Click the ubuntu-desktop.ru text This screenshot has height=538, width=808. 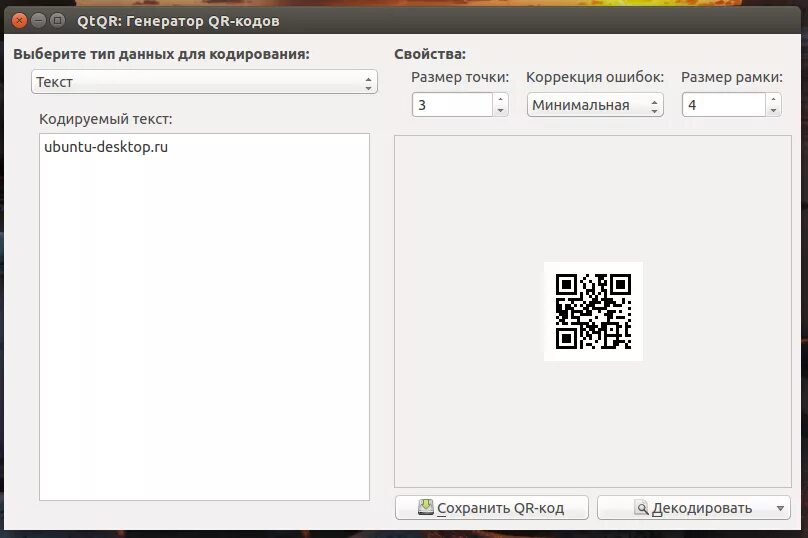click(x=106, y=147)
